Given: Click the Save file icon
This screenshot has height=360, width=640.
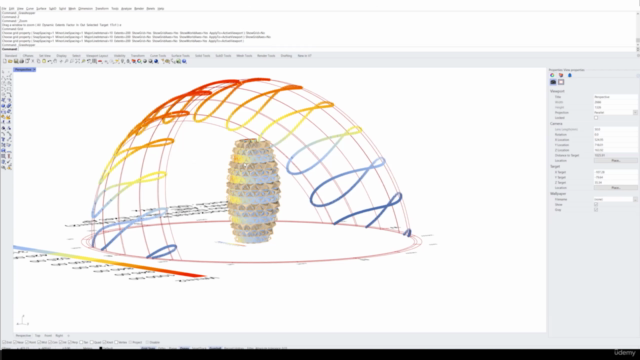Looking at the screenshot, I should (16, 61).
